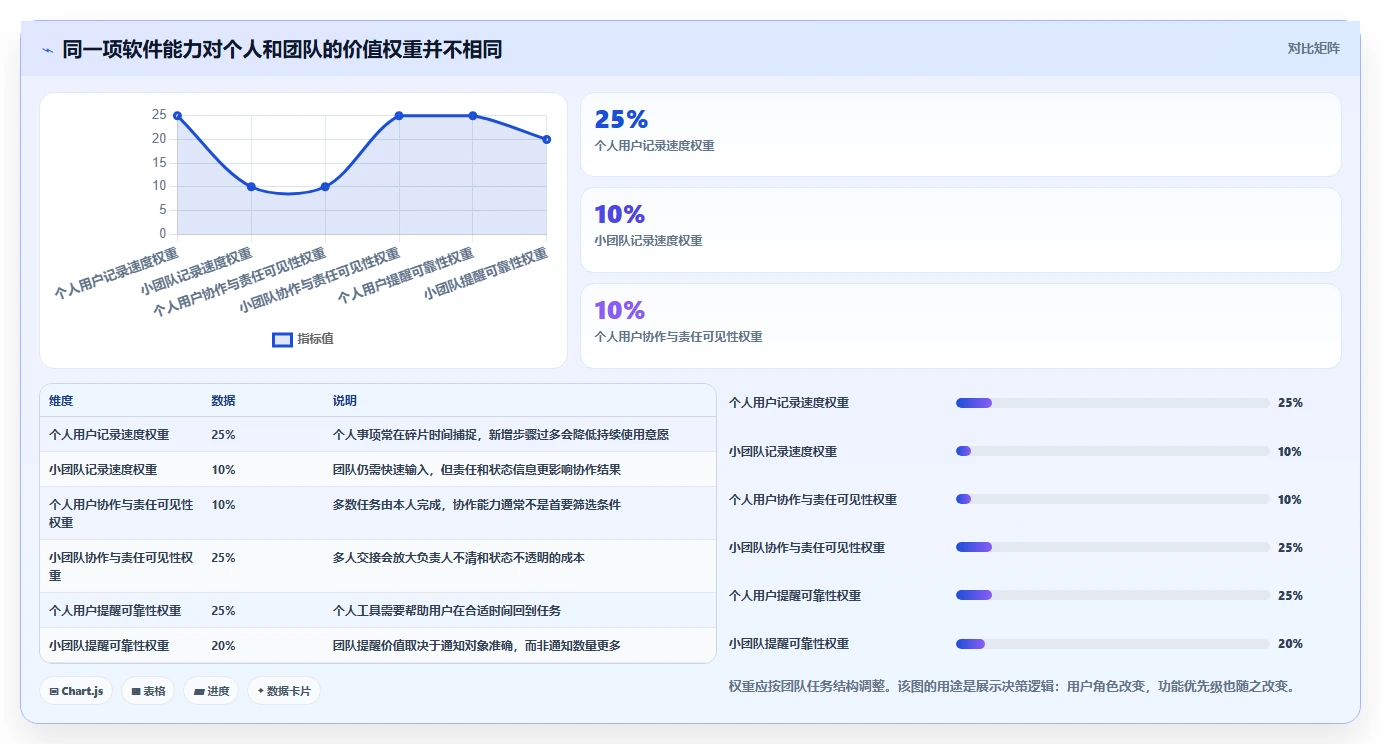Click the first chart data point at 25
1381x744 pixels.
177,116
